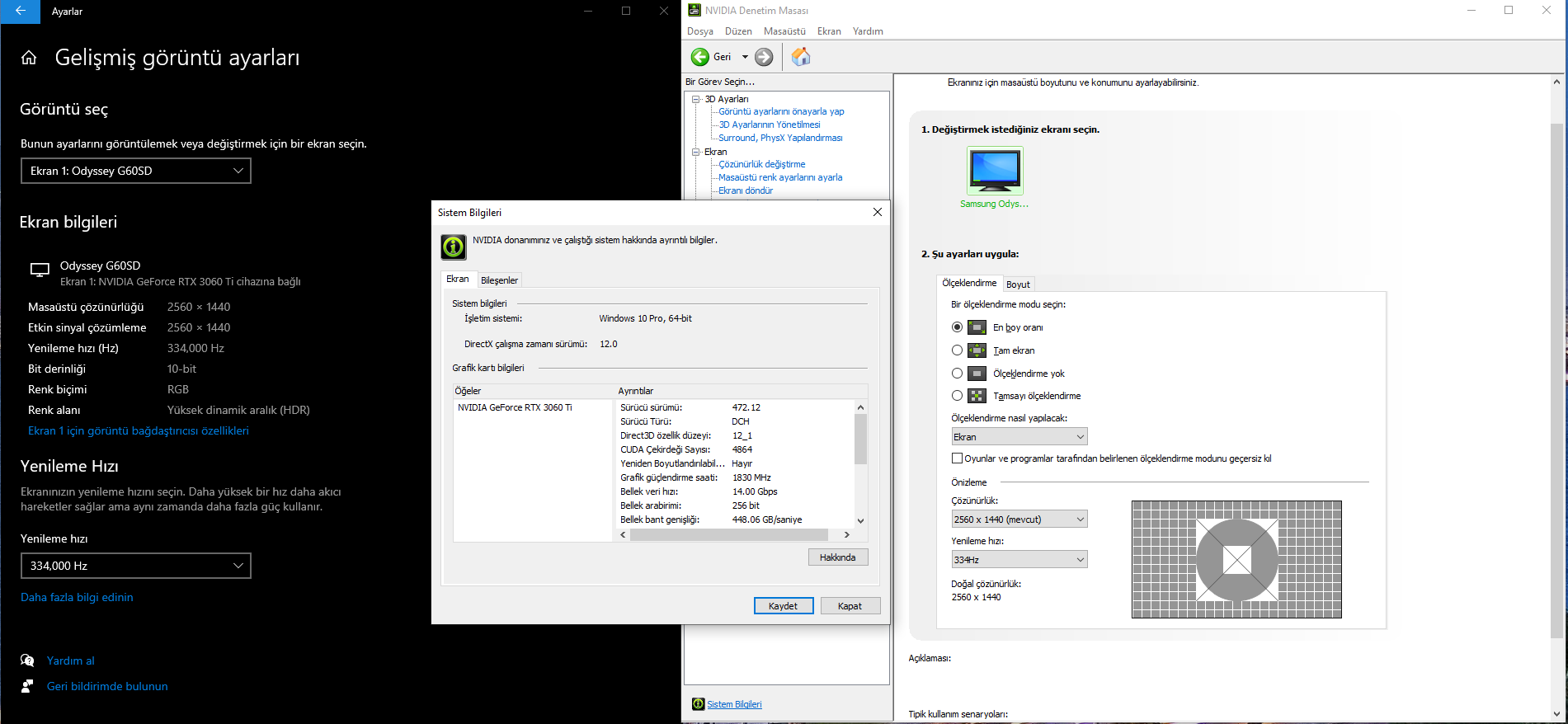Click the horizontal scrollbar in details list
This screenshot has width=1568, height=724.
click(728, 535)
